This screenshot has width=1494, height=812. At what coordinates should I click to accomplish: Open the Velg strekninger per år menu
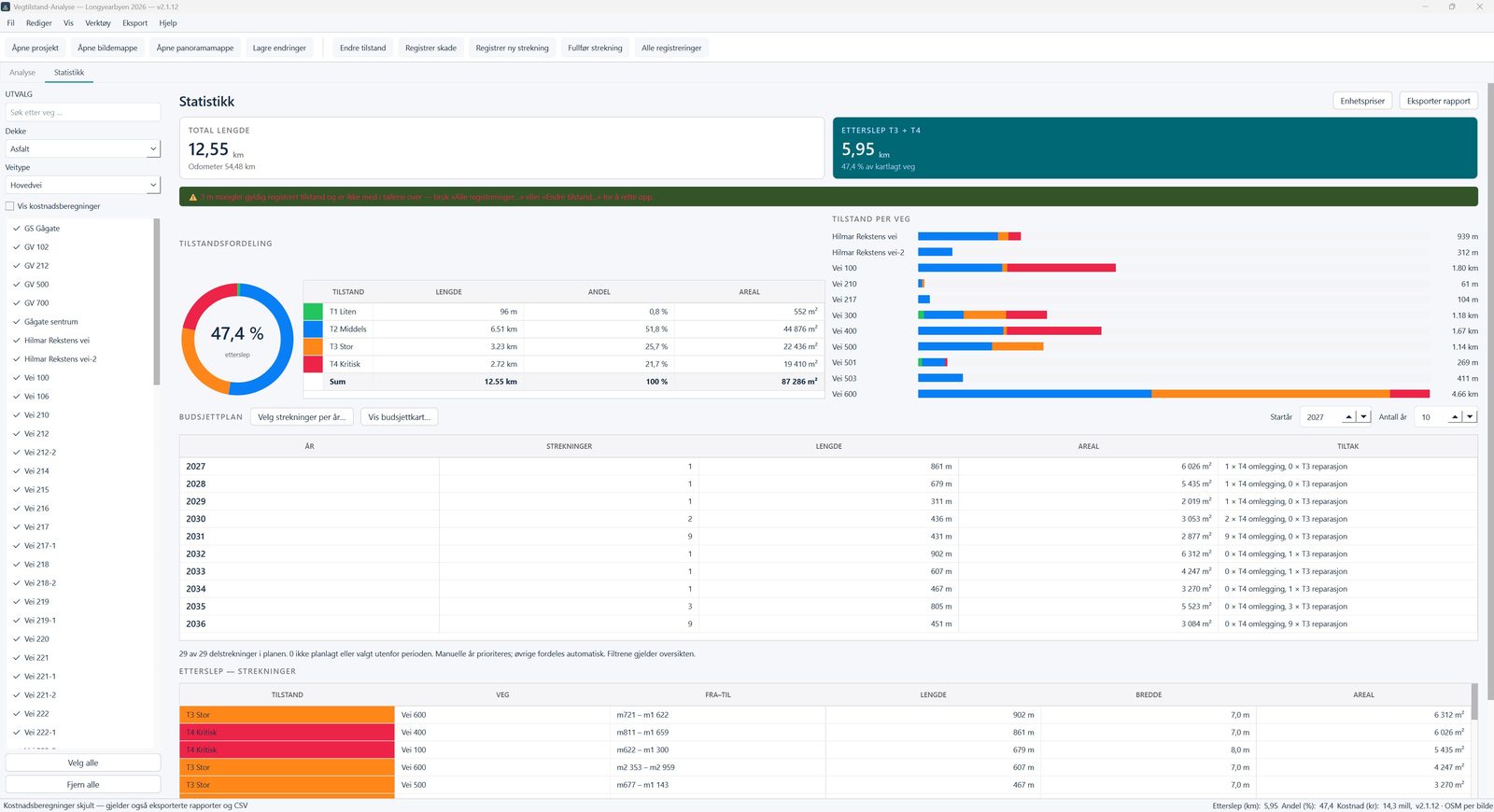[302, 417]
